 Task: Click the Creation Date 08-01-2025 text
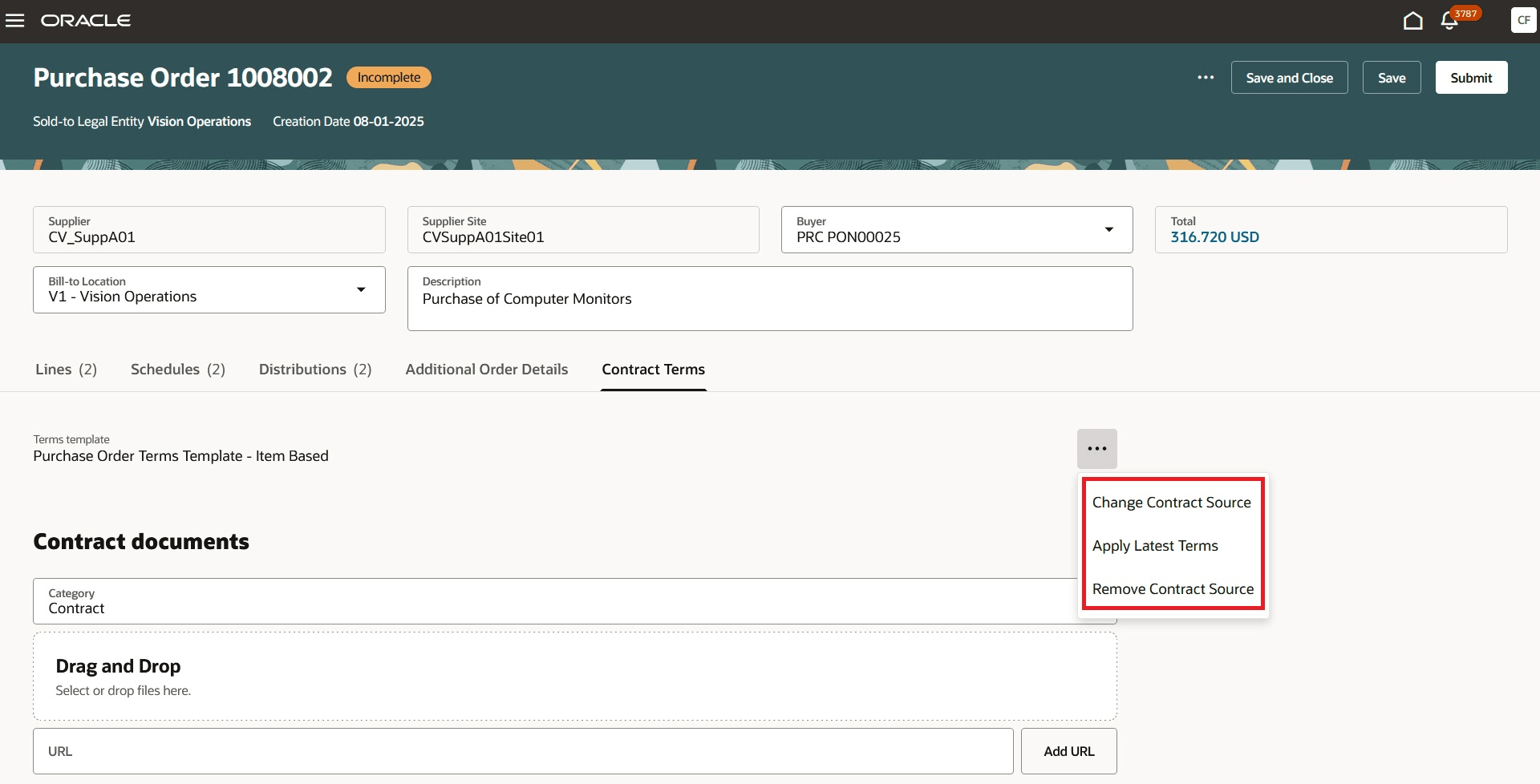coord(348,122)
